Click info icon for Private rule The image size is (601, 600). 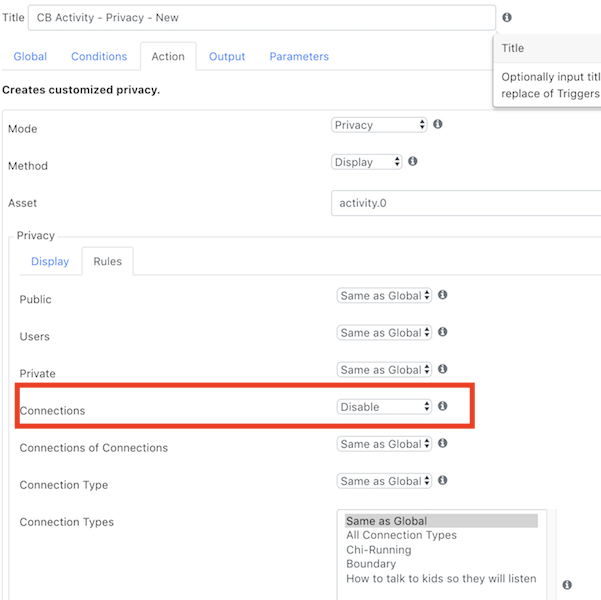pyautogui.click(x=442, y=369)
